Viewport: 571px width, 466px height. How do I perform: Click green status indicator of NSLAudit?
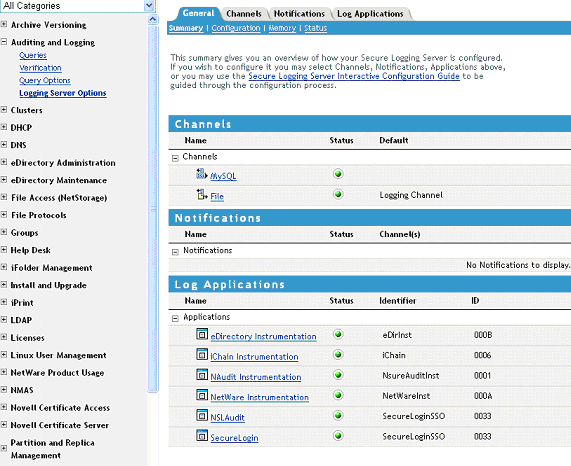(338, 415)
